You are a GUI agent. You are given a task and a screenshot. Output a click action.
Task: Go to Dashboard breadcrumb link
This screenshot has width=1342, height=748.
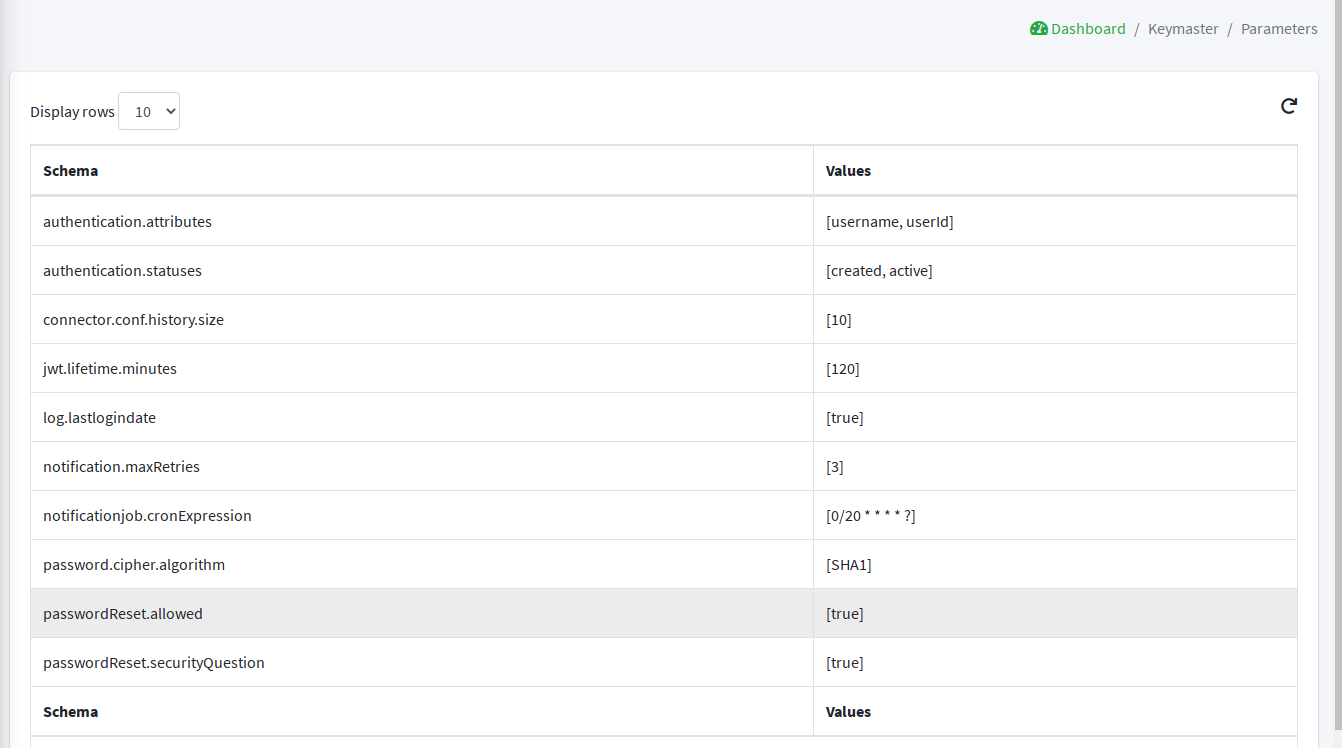1087,29
